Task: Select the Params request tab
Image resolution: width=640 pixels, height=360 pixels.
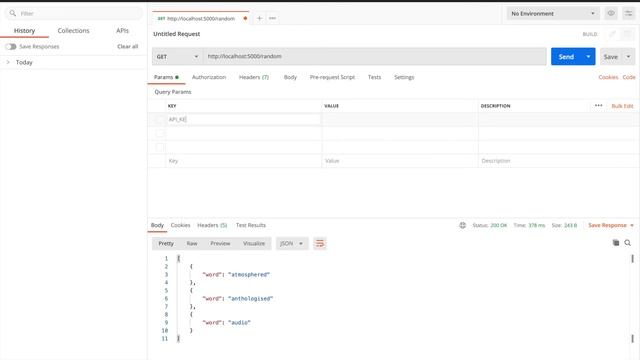Action: tap(166, 77)
